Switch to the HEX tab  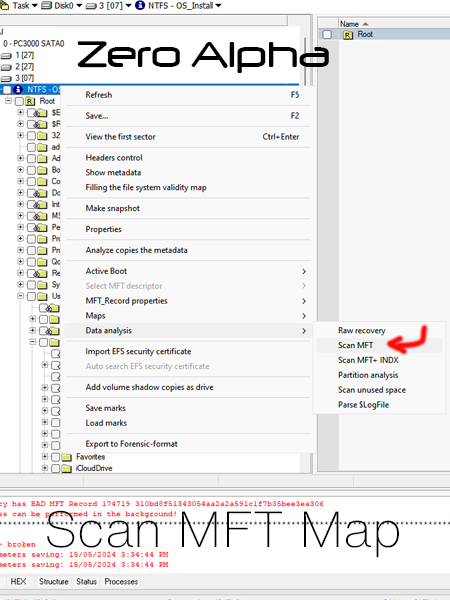point(18,582)
